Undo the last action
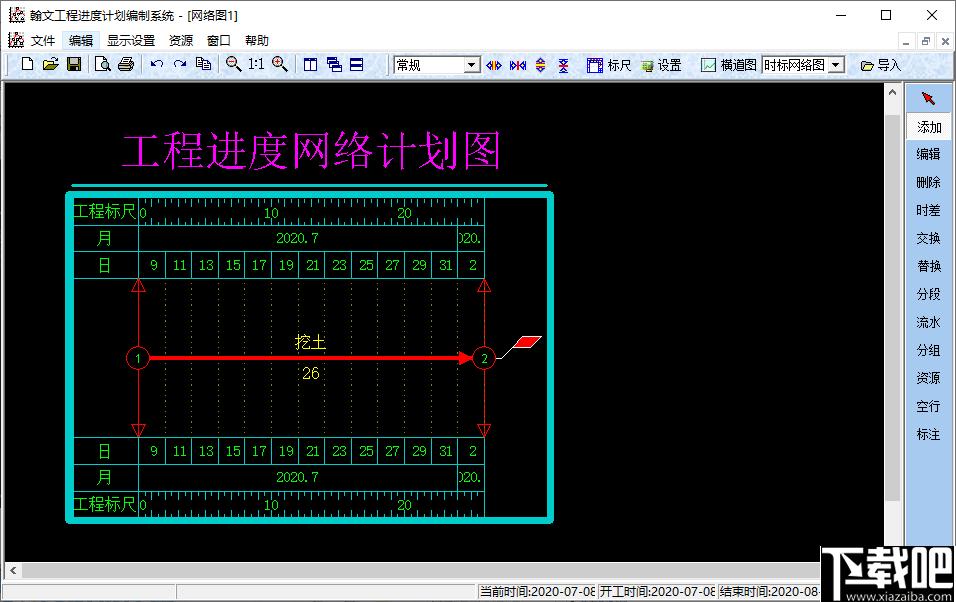The width and height of the screenshot is (956, 602). (x=157, y=65)
